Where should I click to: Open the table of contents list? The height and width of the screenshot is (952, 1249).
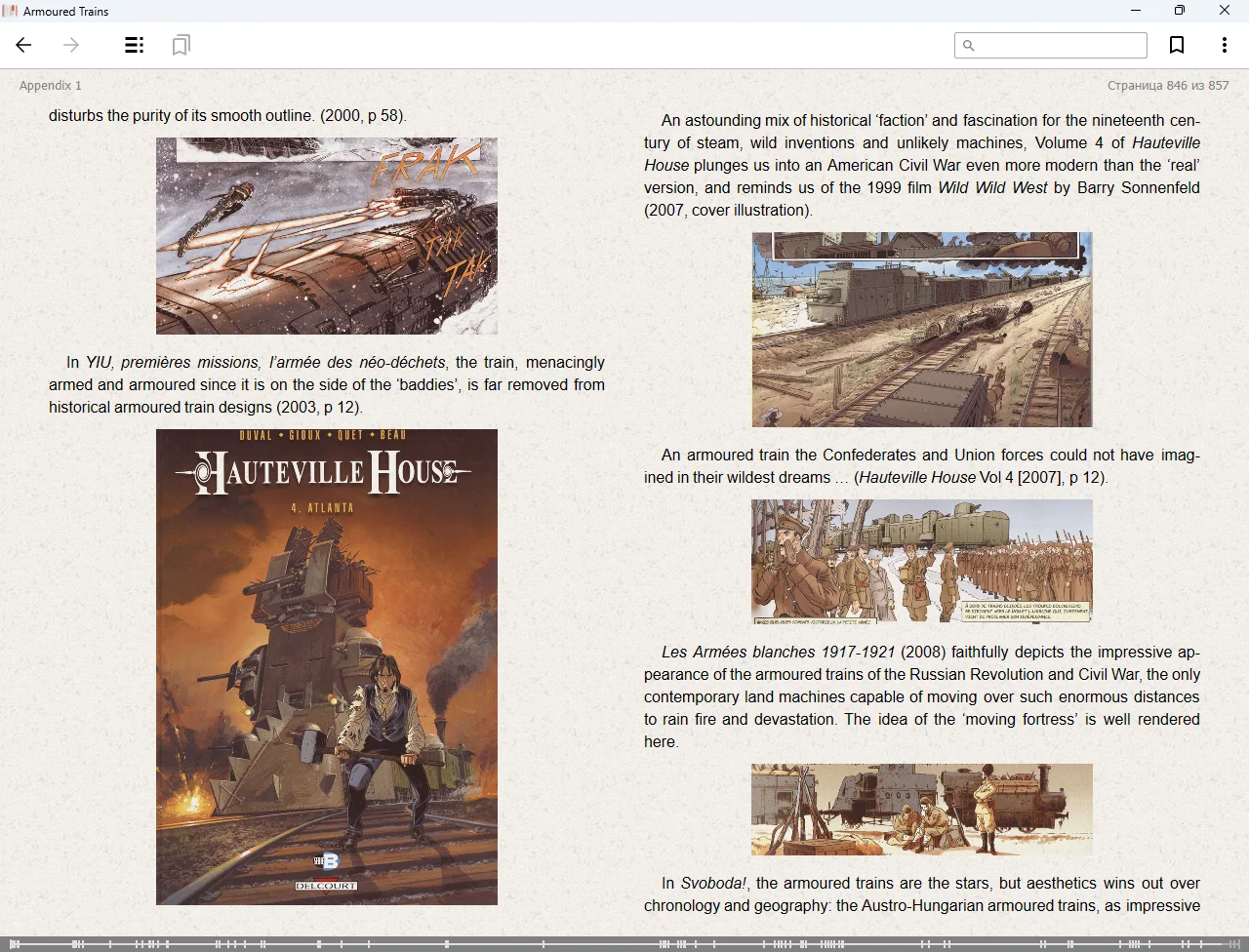tap(135, 45)
